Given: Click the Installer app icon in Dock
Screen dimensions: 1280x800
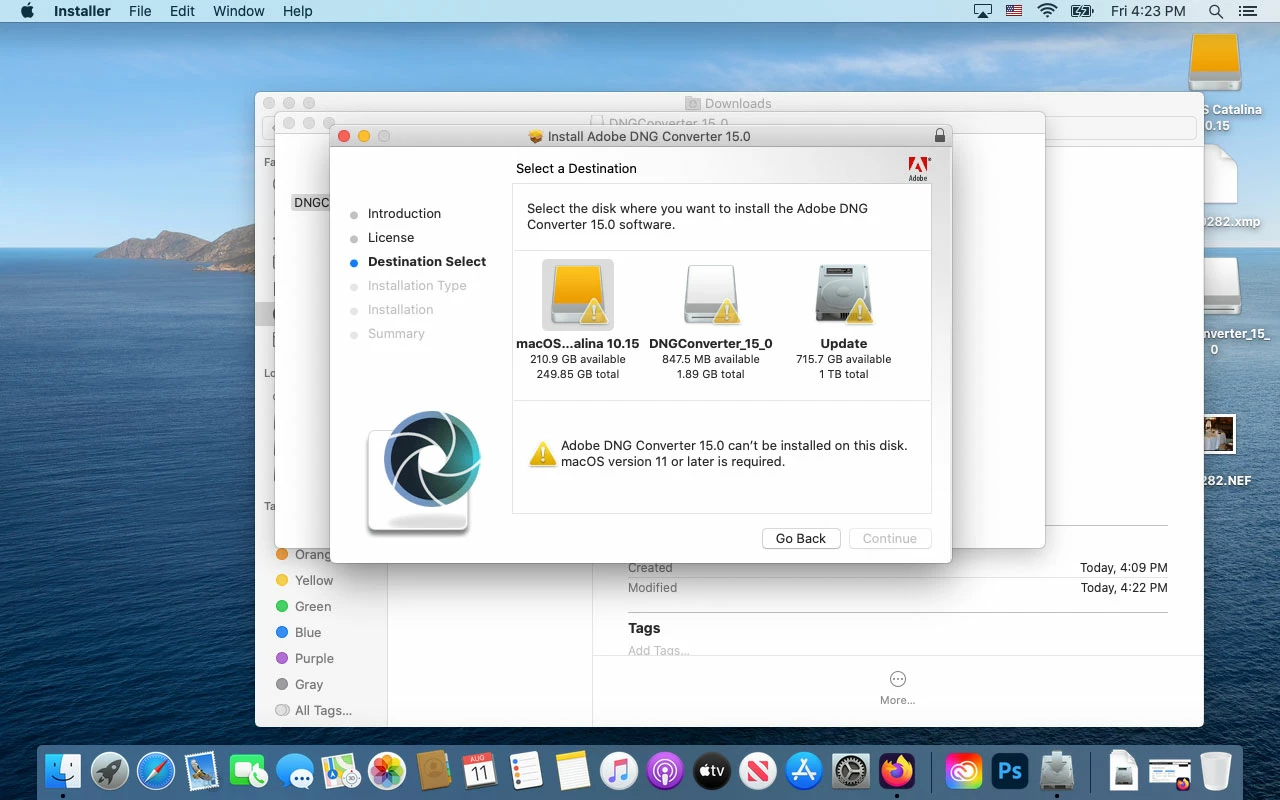Looking at the screenshot, I should (x=1057, y=771).
